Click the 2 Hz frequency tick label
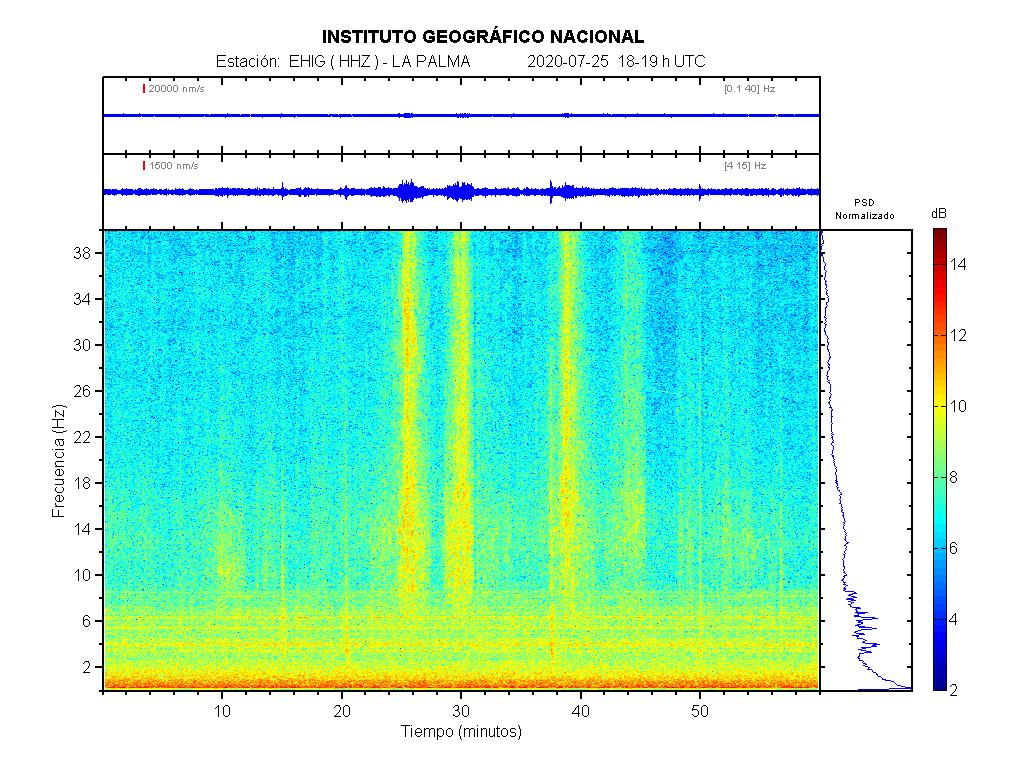Viewport: 1025px width, 768px height. (86, 667)
